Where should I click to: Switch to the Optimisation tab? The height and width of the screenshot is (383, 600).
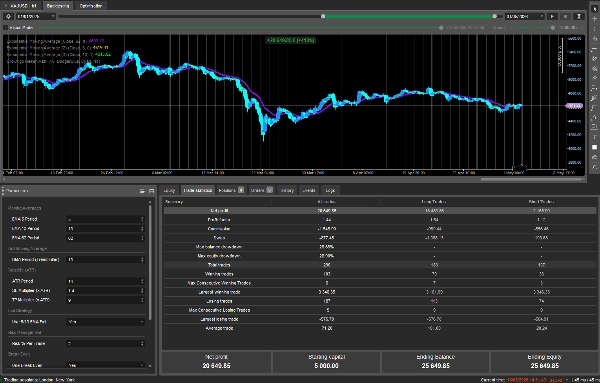click(91, 6)
